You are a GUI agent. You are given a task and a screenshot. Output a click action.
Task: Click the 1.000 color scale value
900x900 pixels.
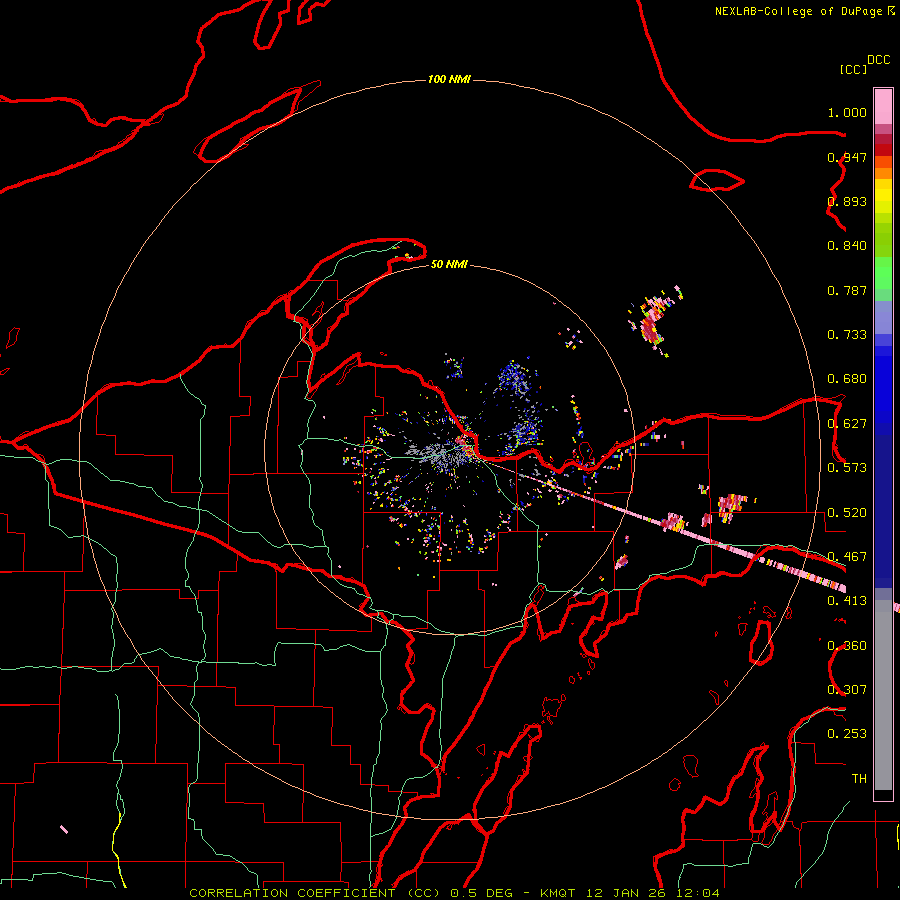[847, 112]
